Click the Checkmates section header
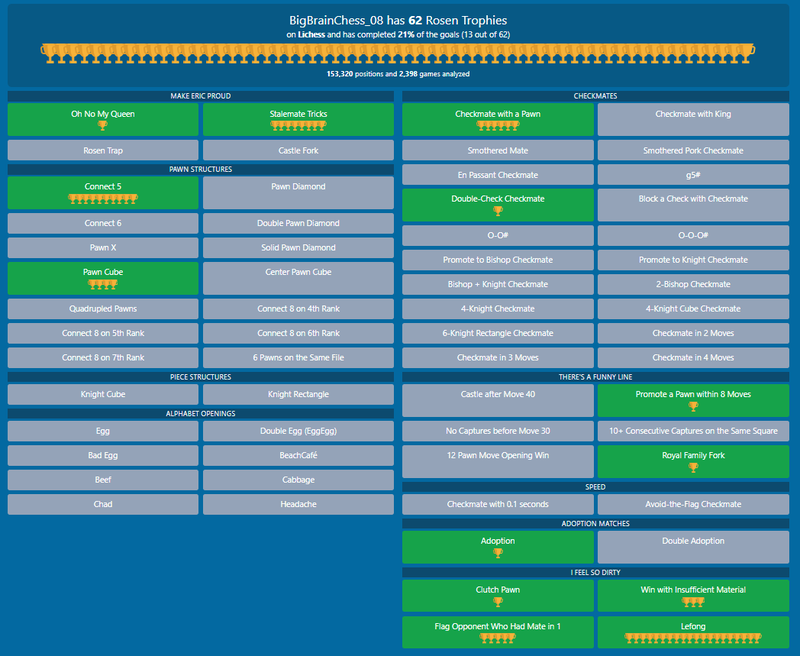The width and height of the screenshot is (800, 656). tap(596, 97)
